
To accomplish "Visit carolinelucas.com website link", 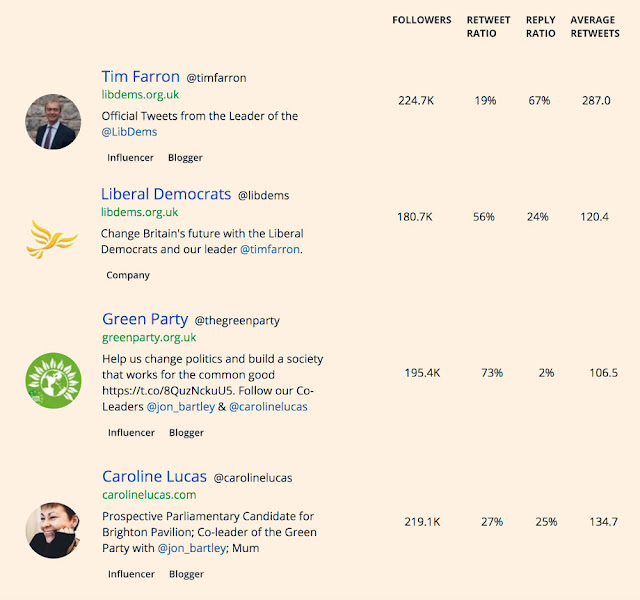I will (149, 495).
